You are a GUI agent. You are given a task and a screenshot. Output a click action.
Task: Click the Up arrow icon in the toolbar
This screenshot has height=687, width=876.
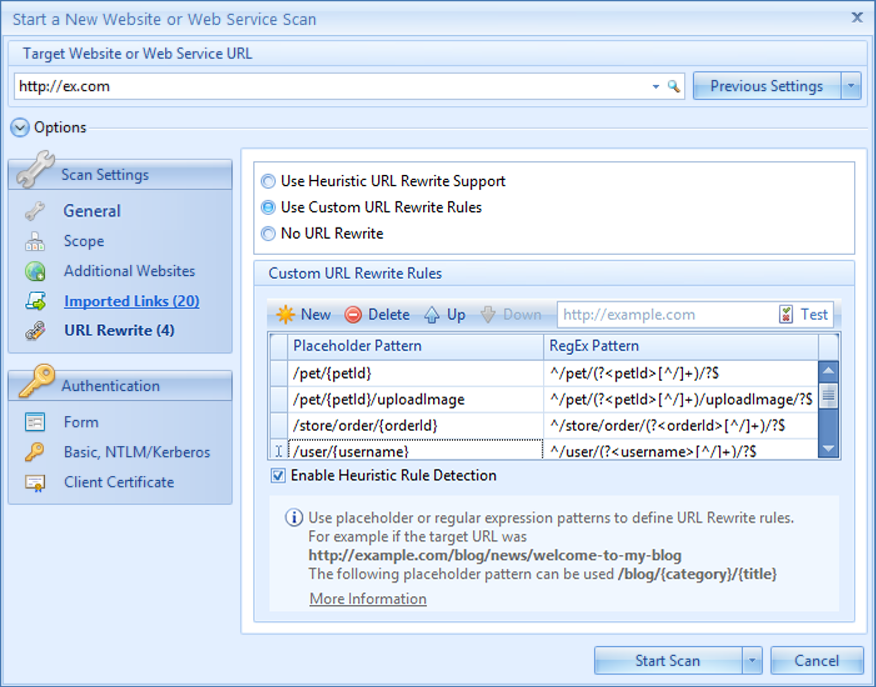(432, 314)
